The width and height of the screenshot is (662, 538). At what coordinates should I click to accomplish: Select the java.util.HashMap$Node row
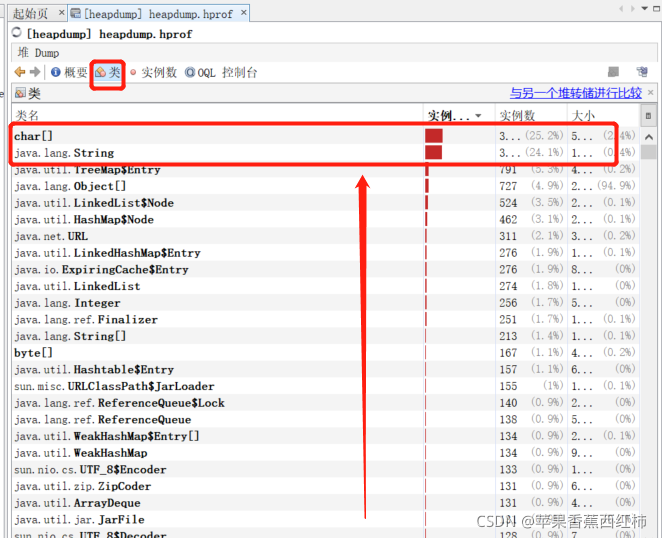(x=325, y=219)
